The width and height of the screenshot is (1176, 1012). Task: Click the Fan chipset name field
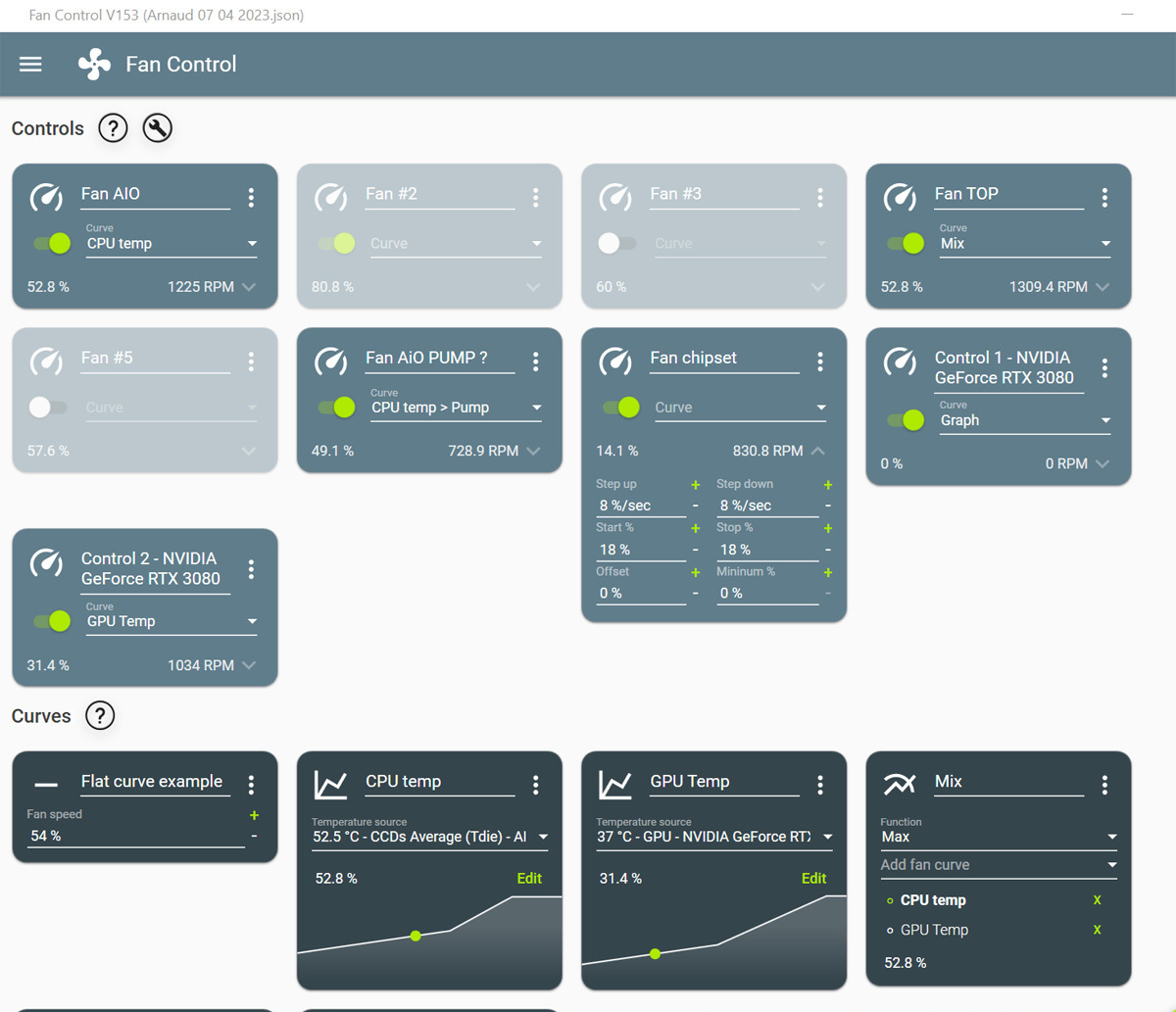(724, 359)
